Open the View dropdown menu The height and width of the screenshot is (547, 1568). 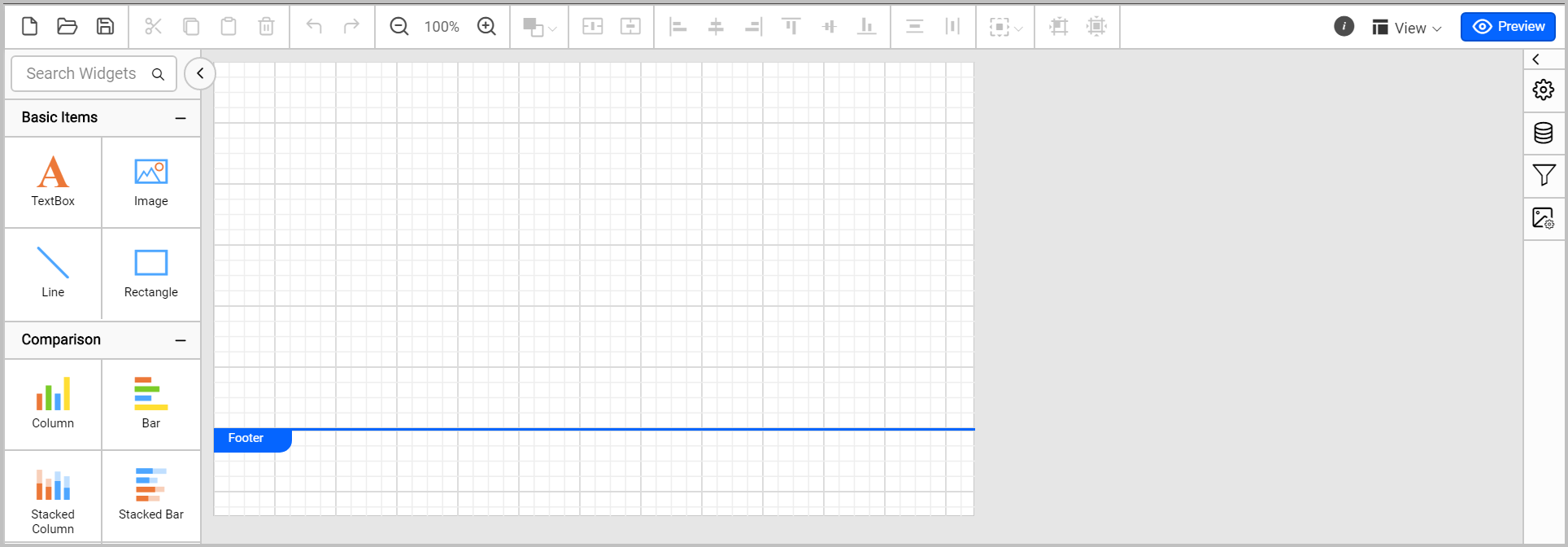(x=1407, y=28)
